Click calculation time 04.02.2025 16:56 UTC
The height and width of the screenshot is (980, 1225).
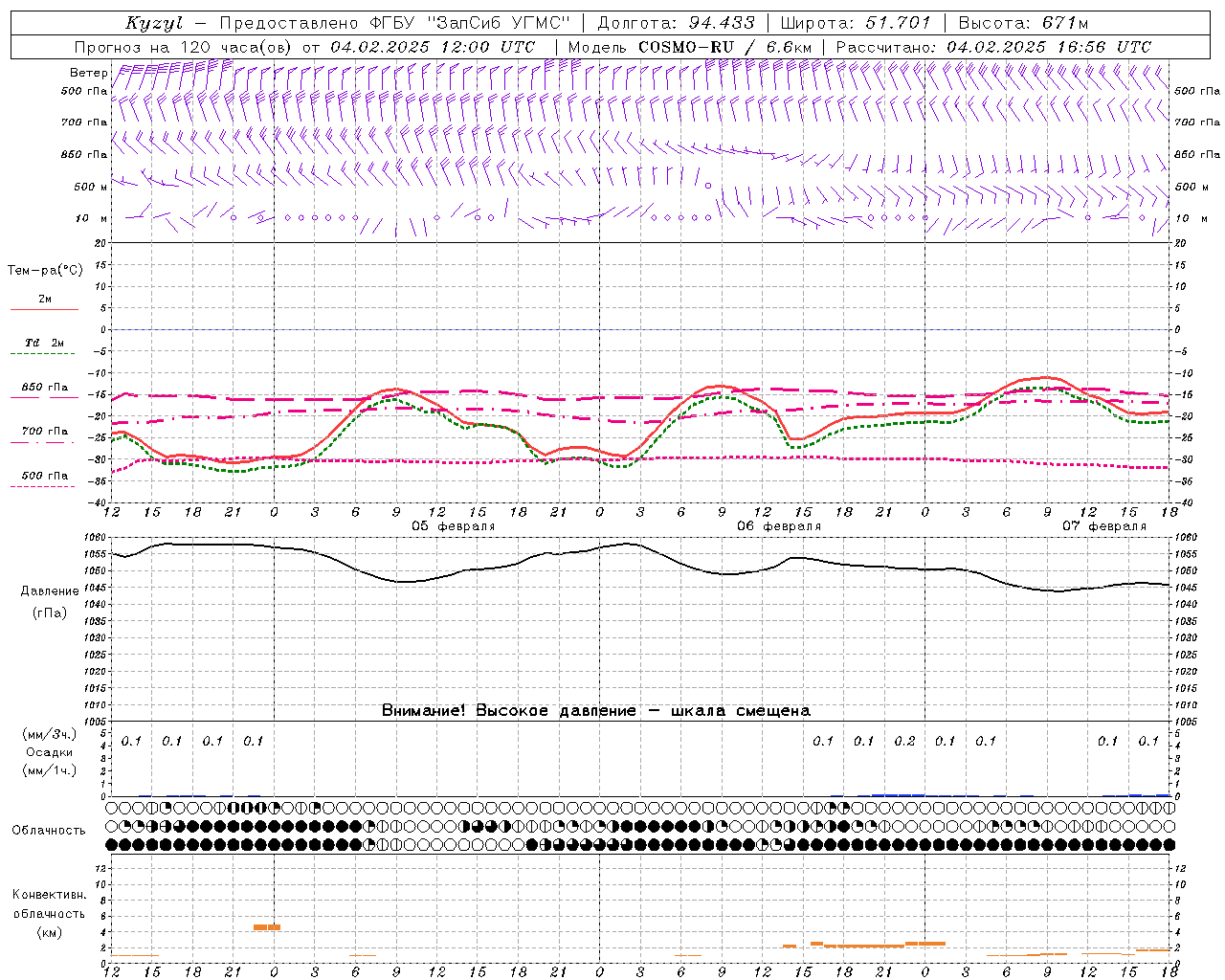pyautogui.click(x=1049, y=47)
